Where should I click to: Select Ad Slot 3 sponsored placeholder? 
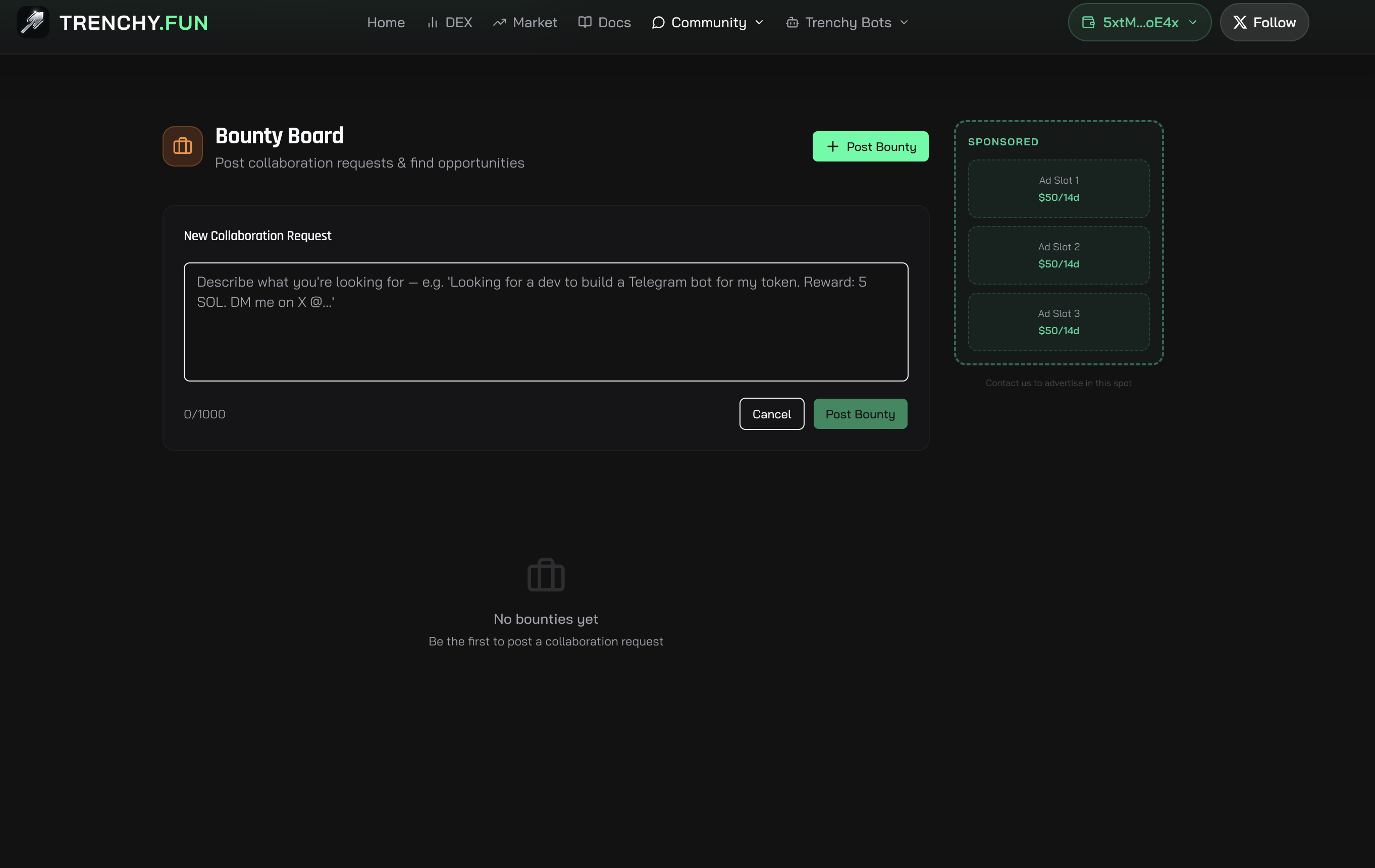(x=1059, y=321)
